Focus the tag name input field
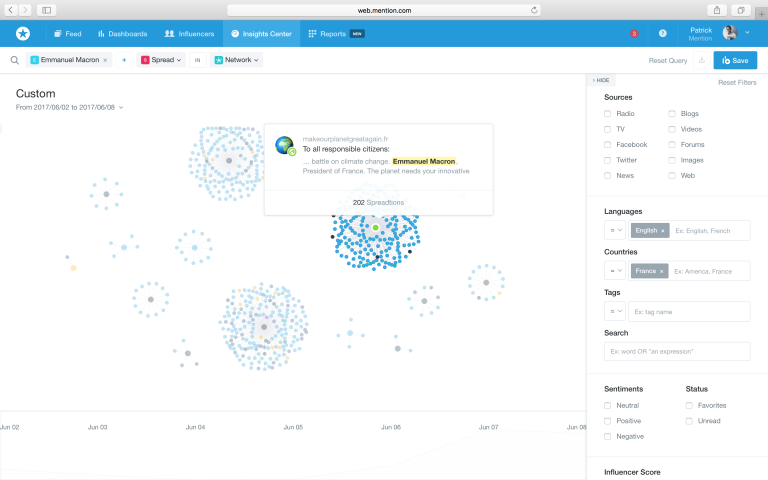This screenshot has height=480, width=768. click(x=689, y=312)
